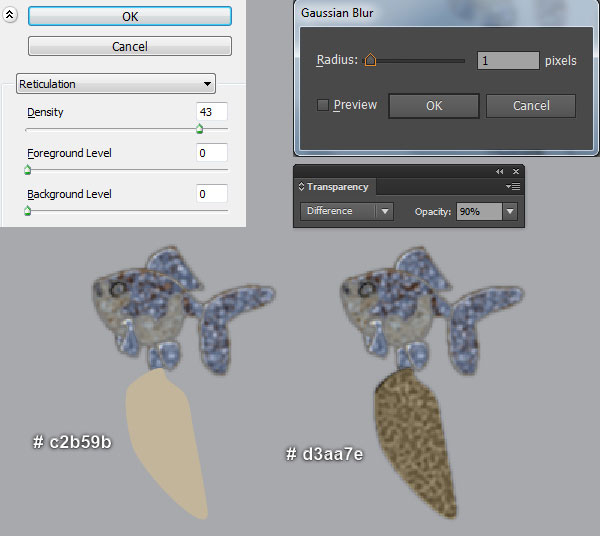Edit the Opacity 90% field

(x=479, y=212)
